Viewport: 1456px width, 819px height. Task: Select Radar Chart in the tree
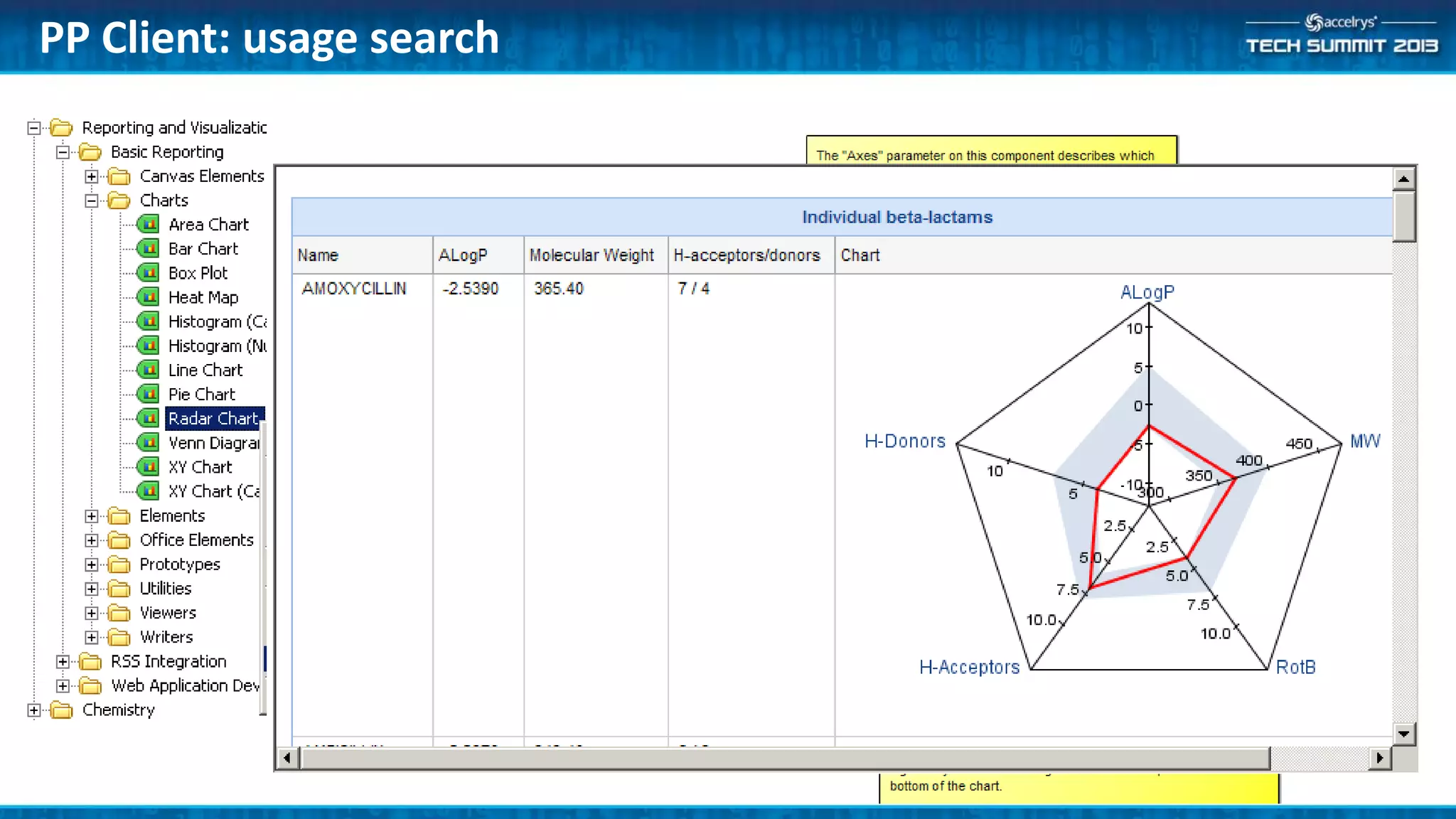[x=215, y=419]
